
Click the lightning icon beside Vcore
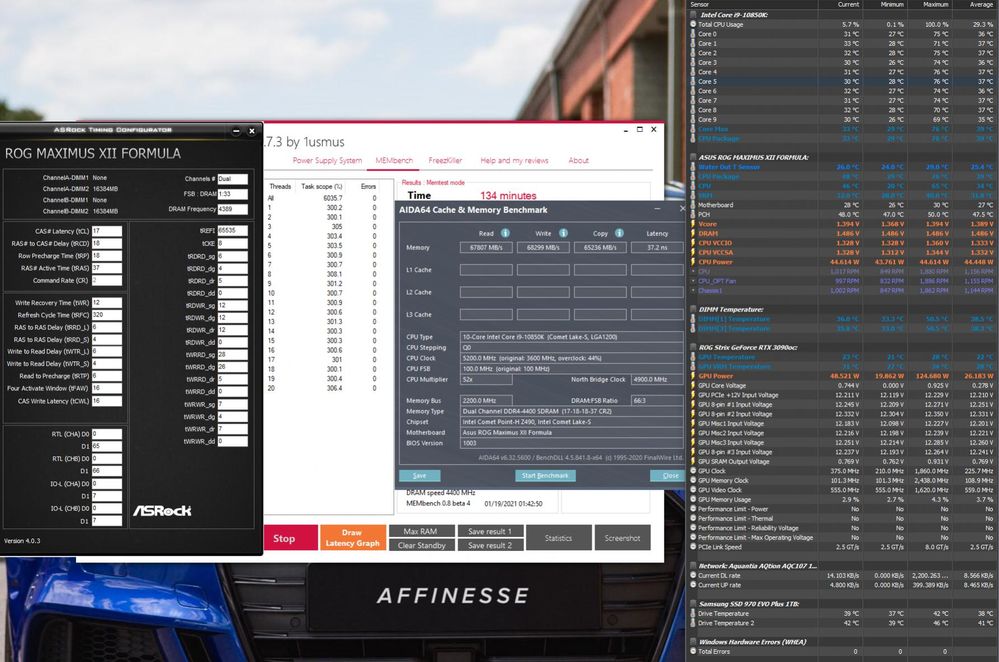click(x=693, y=224)
